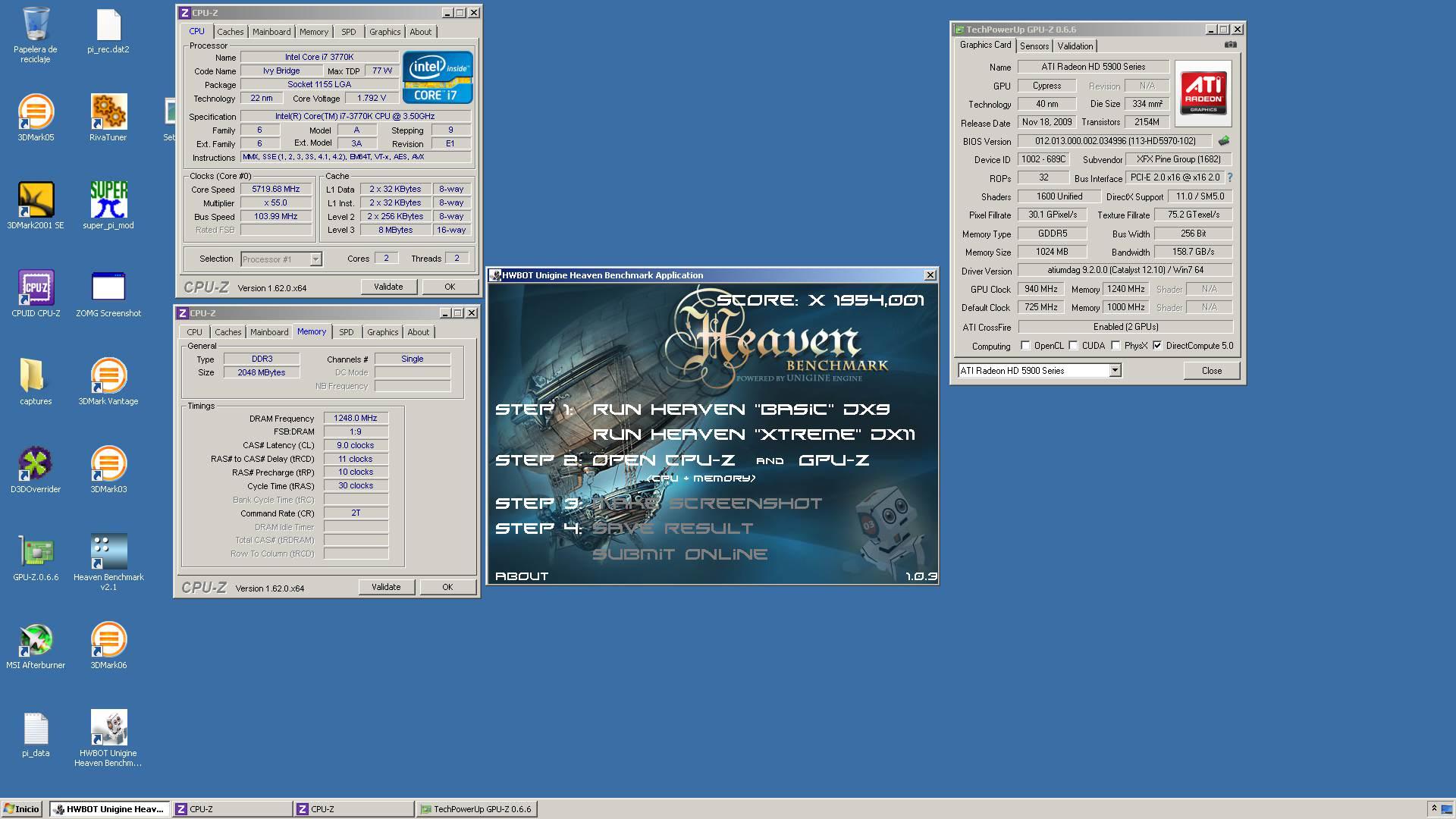Click Validate in top CPU-Z window
Viewport: 1456px width, 819px height.
[388, 287]
